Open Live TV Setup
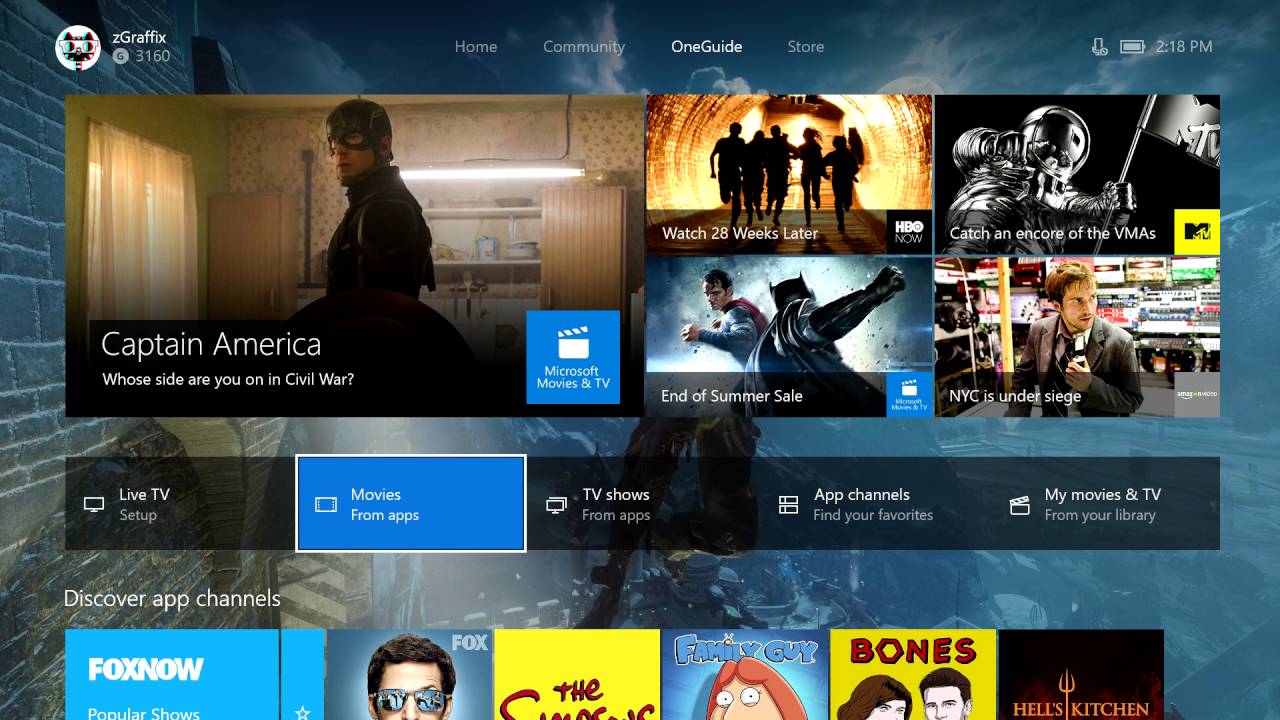 point(180,504)
